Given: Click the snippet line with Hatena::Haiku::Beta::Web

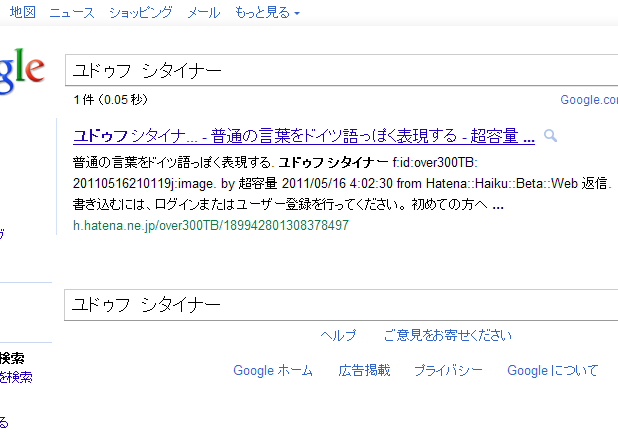Looking at the screenshot, I should [340, 184].
